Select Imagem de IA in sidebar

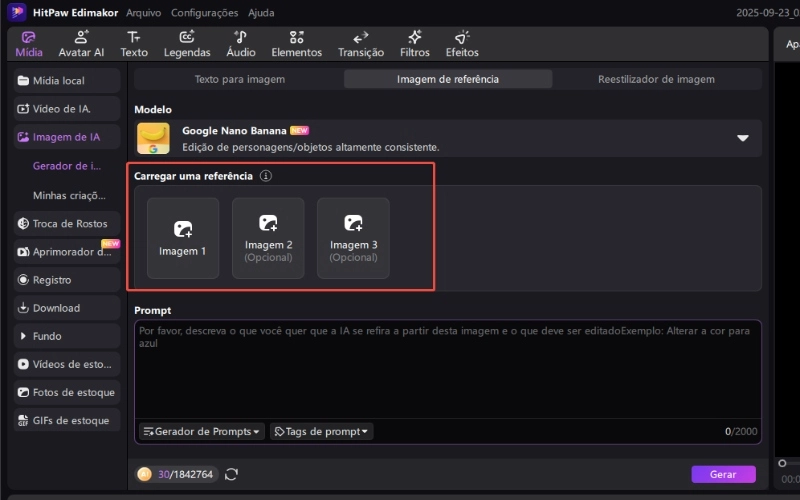(x=67, y=137)
